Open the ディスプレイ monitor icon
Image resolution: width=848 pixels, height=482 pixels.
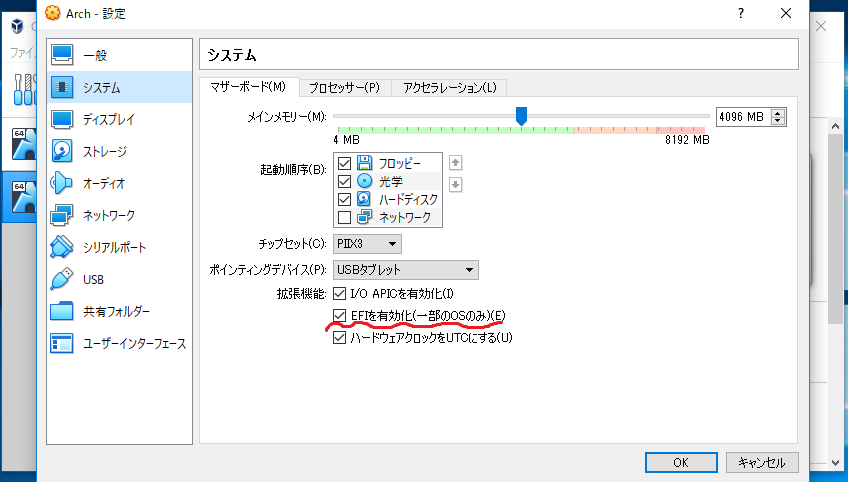point(62,119)
